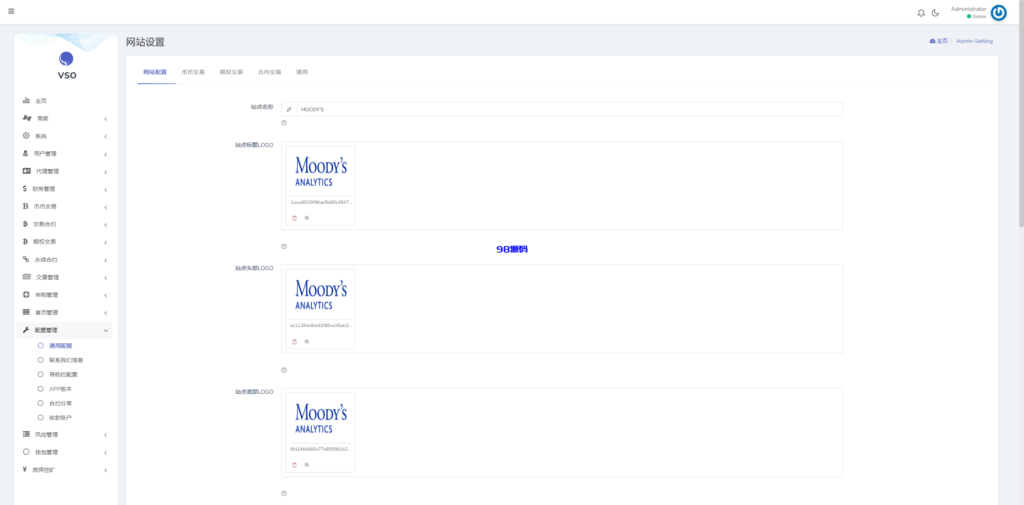Click Admin-Setting breadcrumb

[x=974, y=41]
